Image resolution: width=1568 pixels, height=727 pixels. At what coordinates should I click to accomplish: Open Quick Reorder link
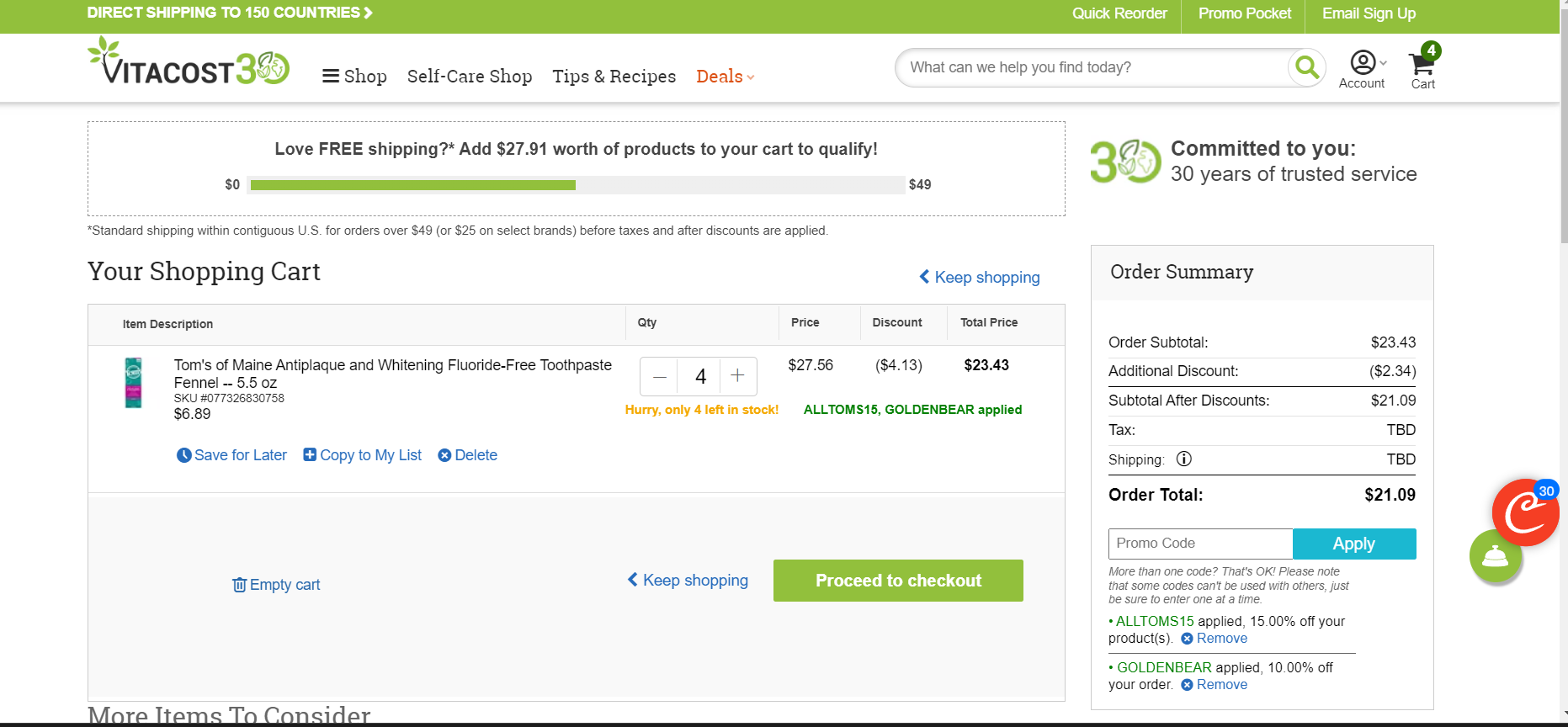pyautogui.click(x=1119, y=13)
